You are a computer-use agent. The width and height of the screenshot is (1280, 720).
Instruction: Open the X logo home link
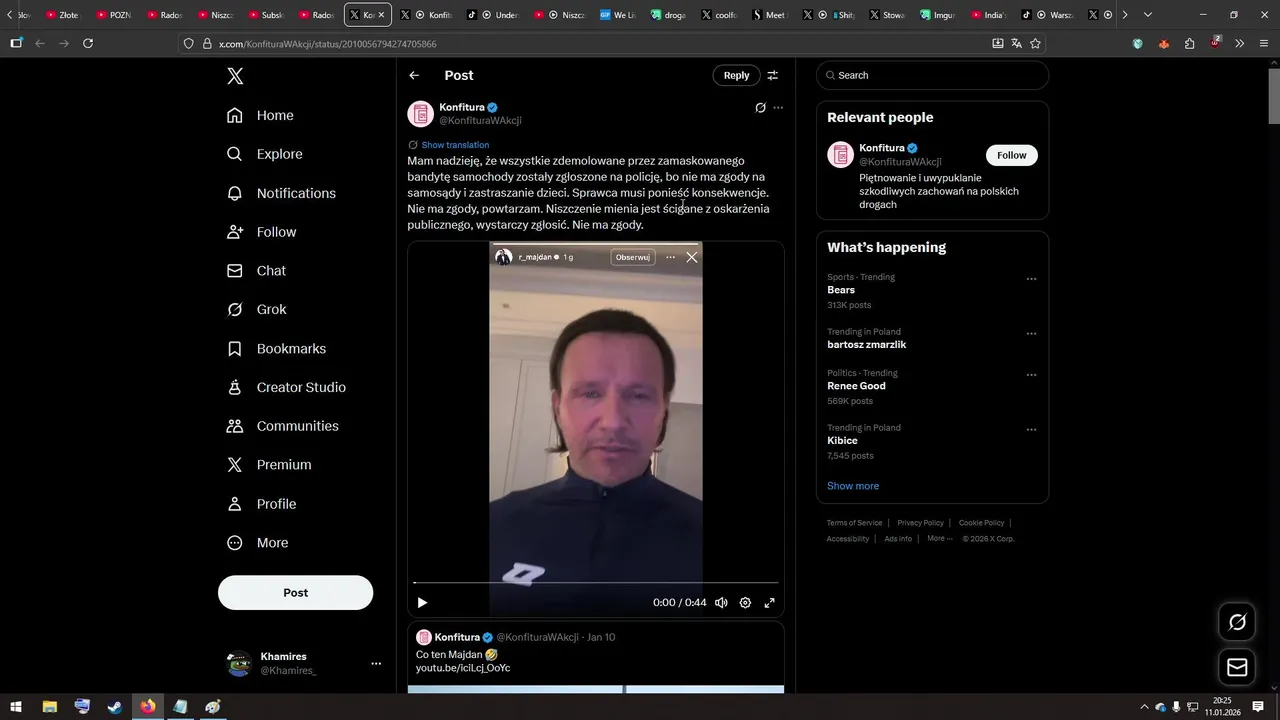click(235, 76)
